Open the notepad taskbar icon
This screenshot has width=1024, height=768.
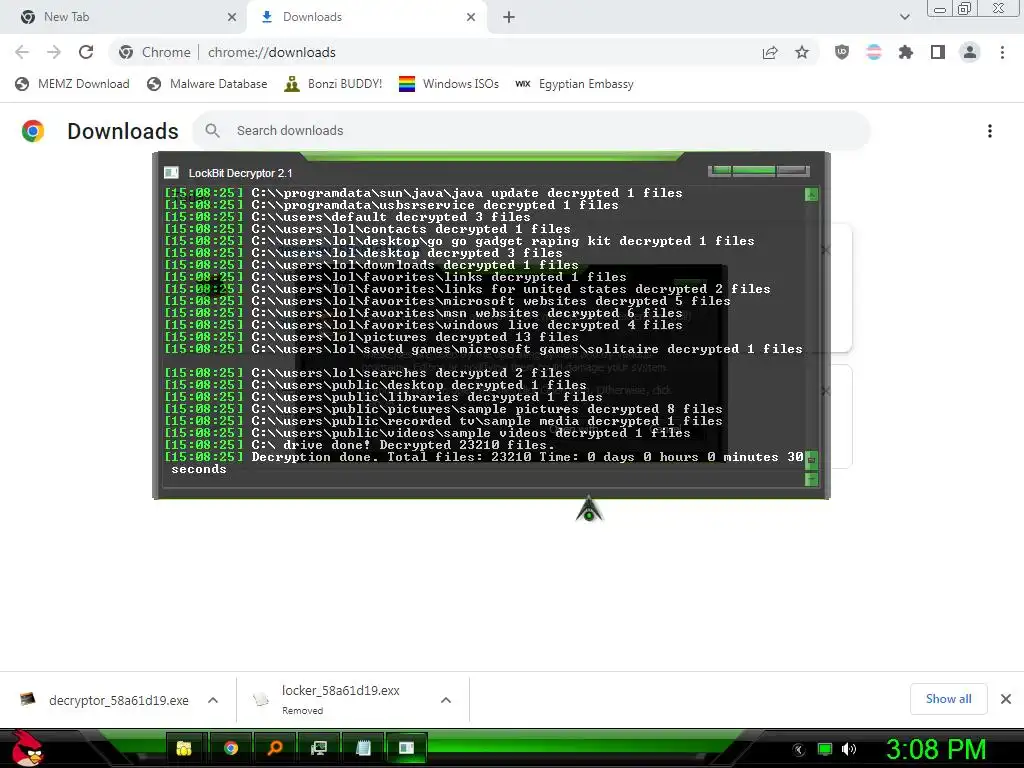click(363, 748)
